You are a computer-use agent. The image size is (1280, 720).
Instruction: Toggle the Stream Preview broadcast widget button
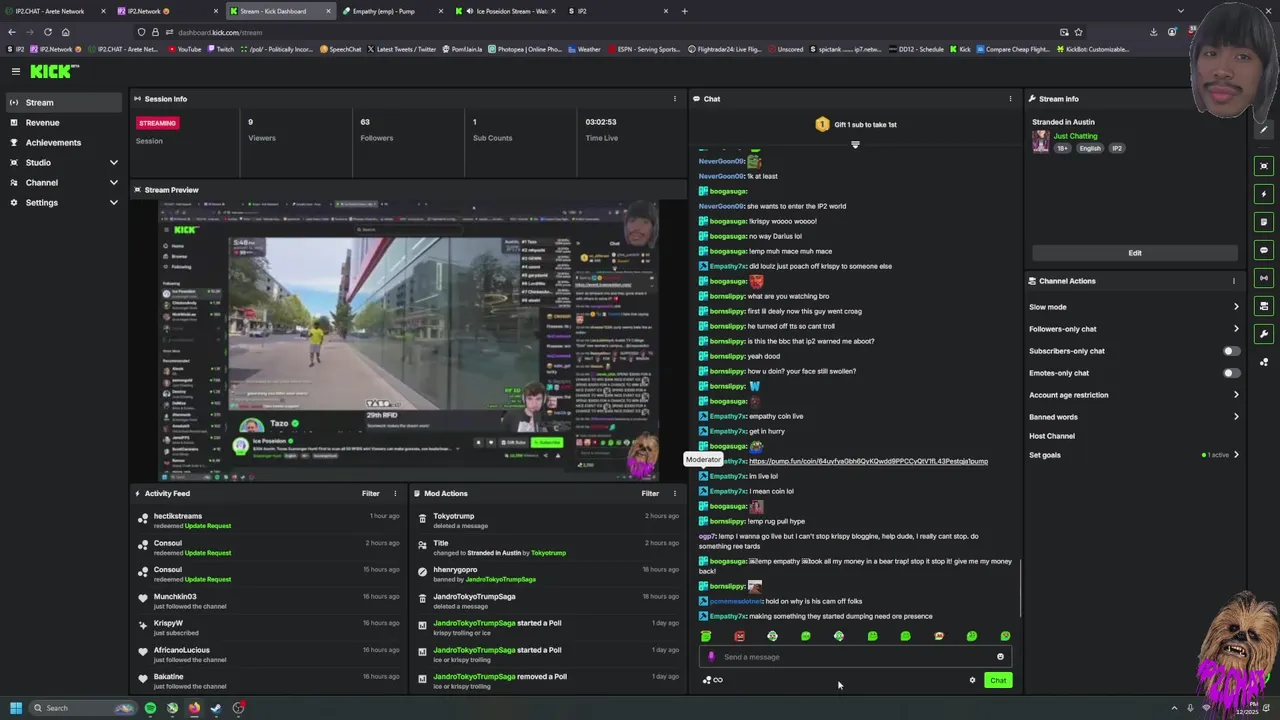1264,278
